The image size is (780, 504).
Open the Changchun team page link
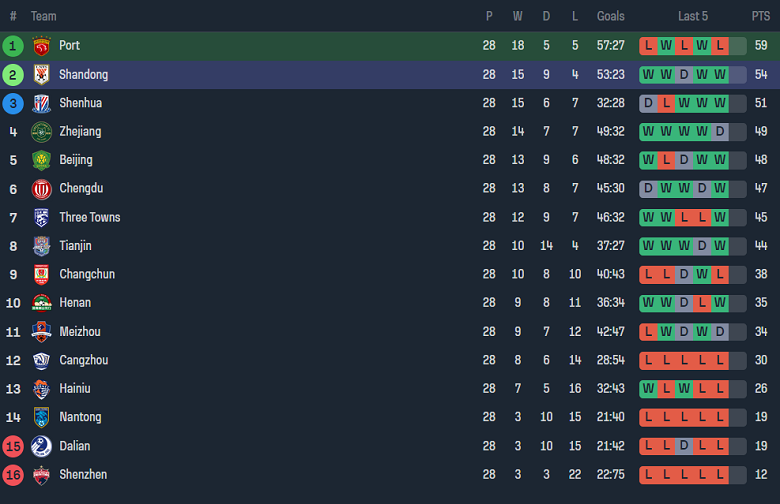click(x=86, y=274)
